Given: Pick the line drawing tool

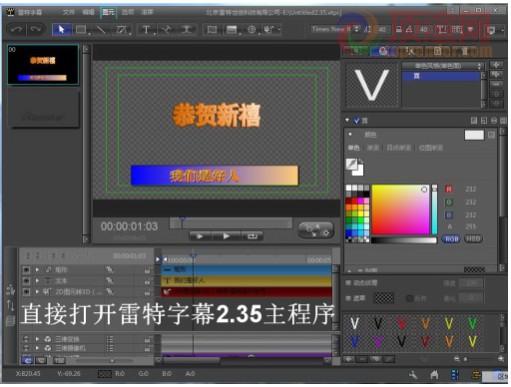Looking at the screenshot, I should [x=101, y=30].
